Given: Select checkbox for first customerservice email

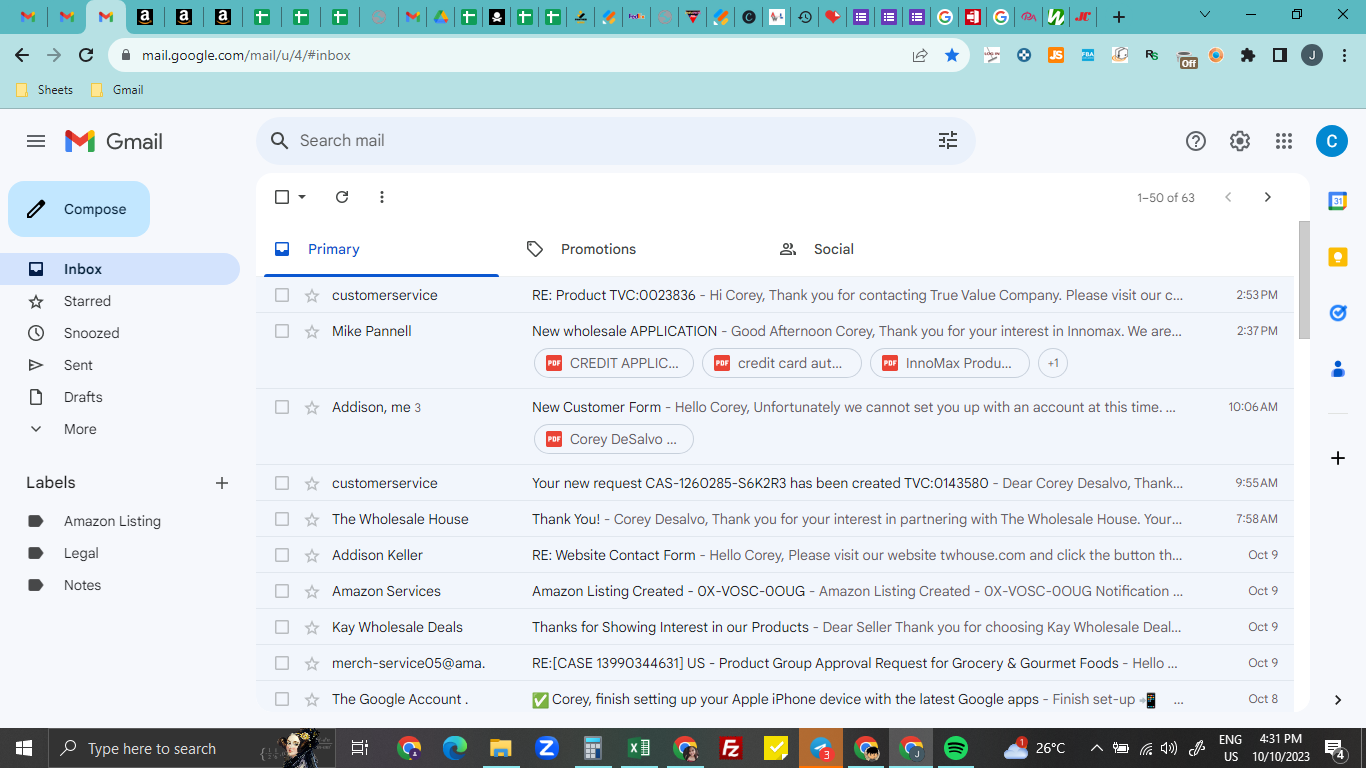Looking at the screenshot, I should point(282,295).
